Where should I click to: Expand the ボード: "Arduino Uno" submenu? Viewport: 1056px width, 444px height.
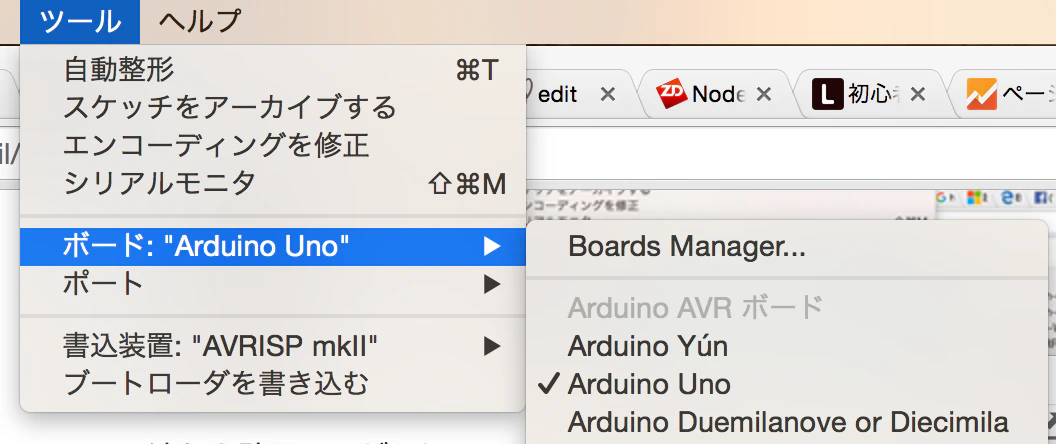click(x=273, y=247)
